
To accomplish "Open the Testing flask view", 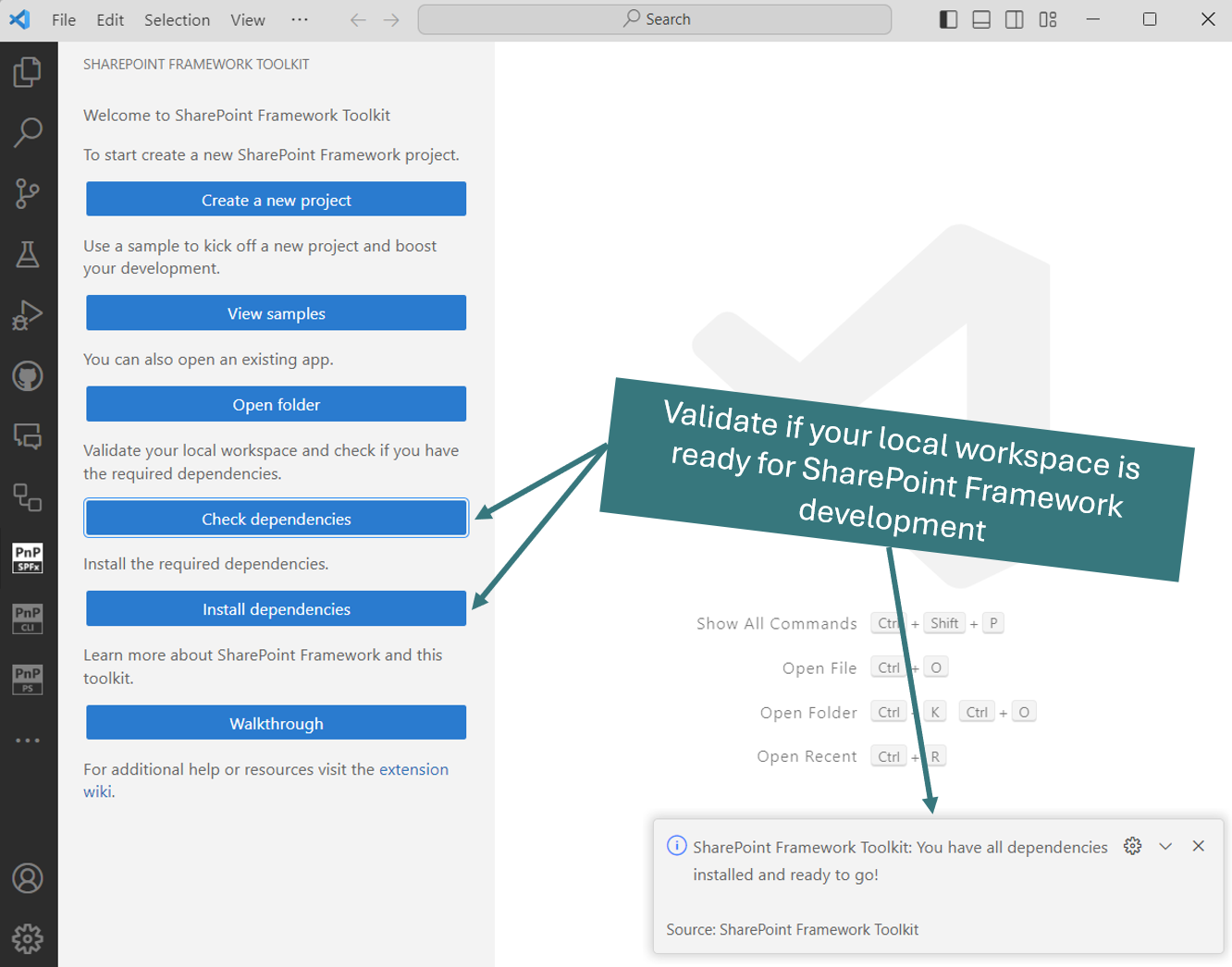I will click(x=28, y=254).
